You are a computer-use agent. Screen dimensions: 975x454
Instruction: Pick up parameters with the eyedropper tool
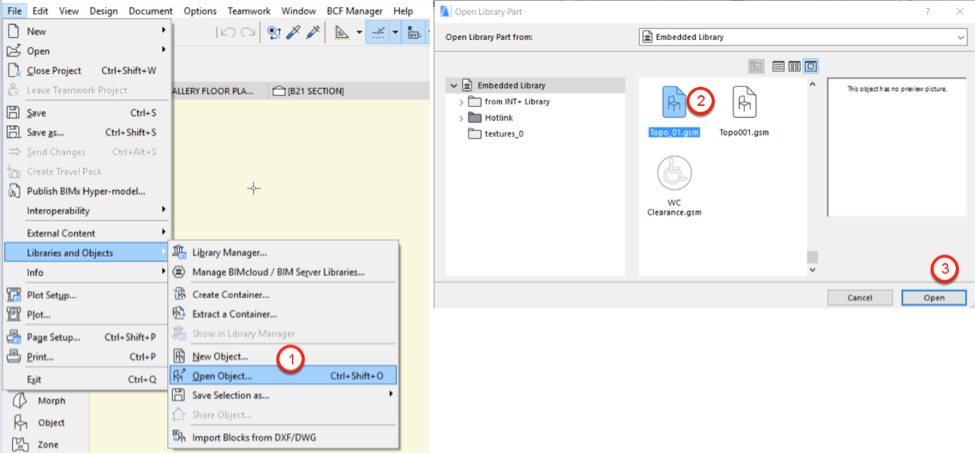pyautogui.click(x=293, y=32)
